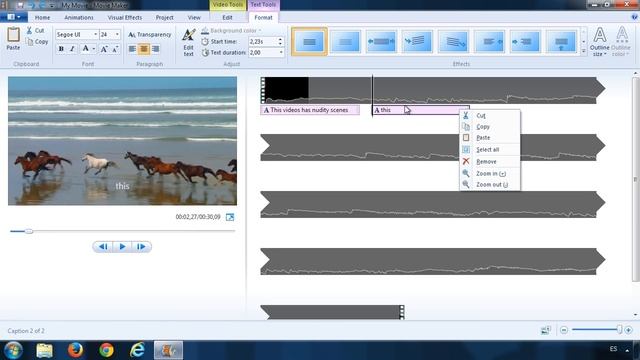Image resolution: width=640 pixels, height=360 pixels.
Task: Click the preview seek bar slider
Action: (x=29, y=231)
